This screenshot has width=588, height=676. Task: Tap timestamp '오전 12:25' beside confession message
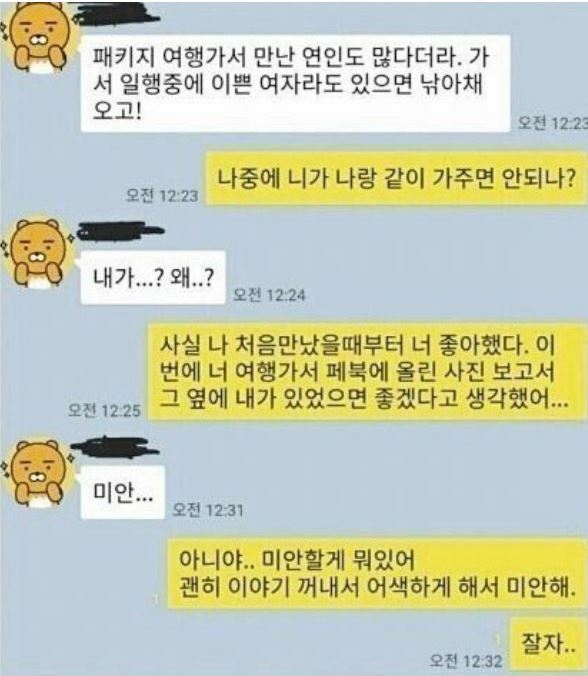click(104, 410)
